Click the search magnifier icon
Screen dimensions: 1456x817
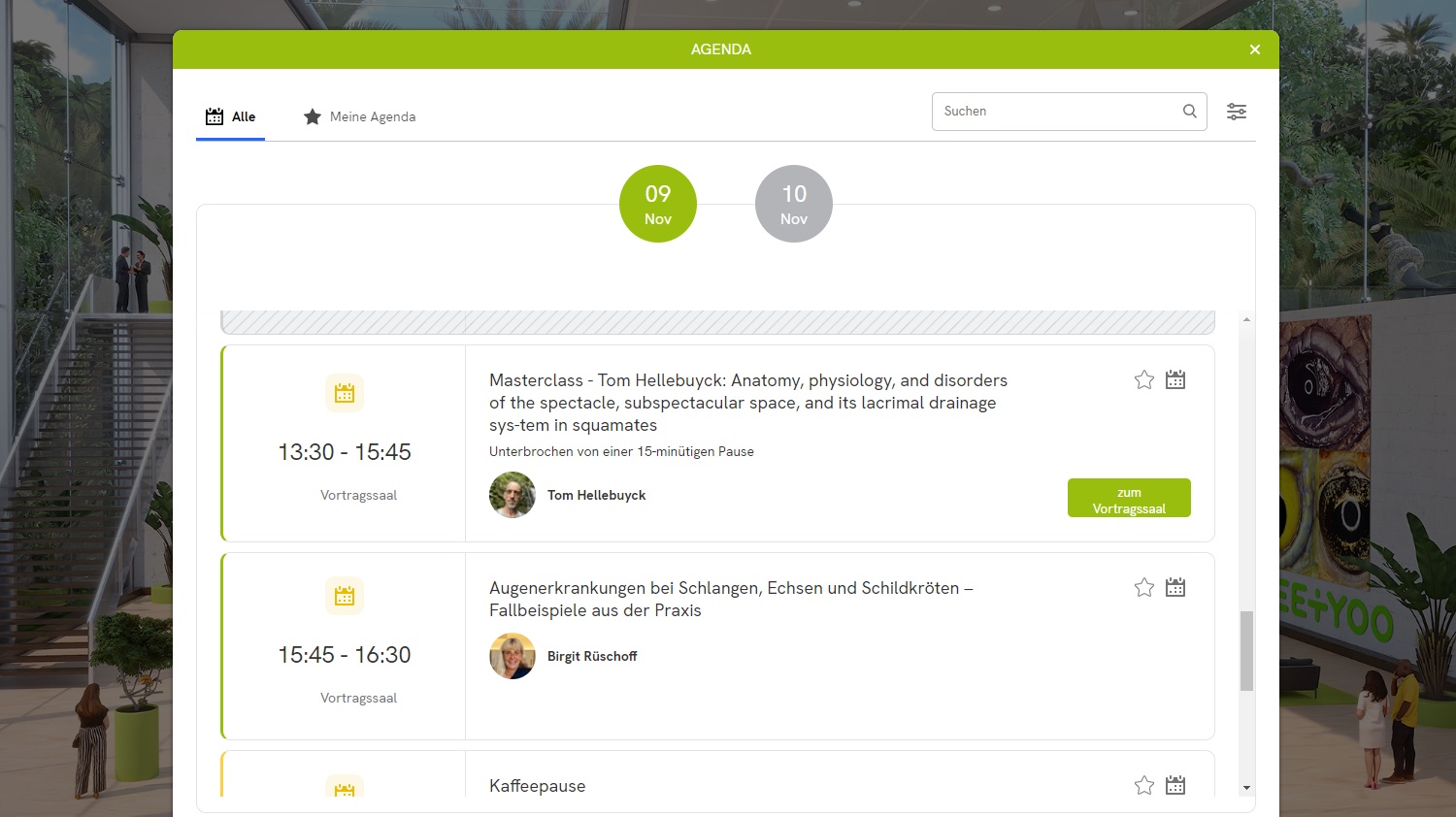click(1189, 112)
